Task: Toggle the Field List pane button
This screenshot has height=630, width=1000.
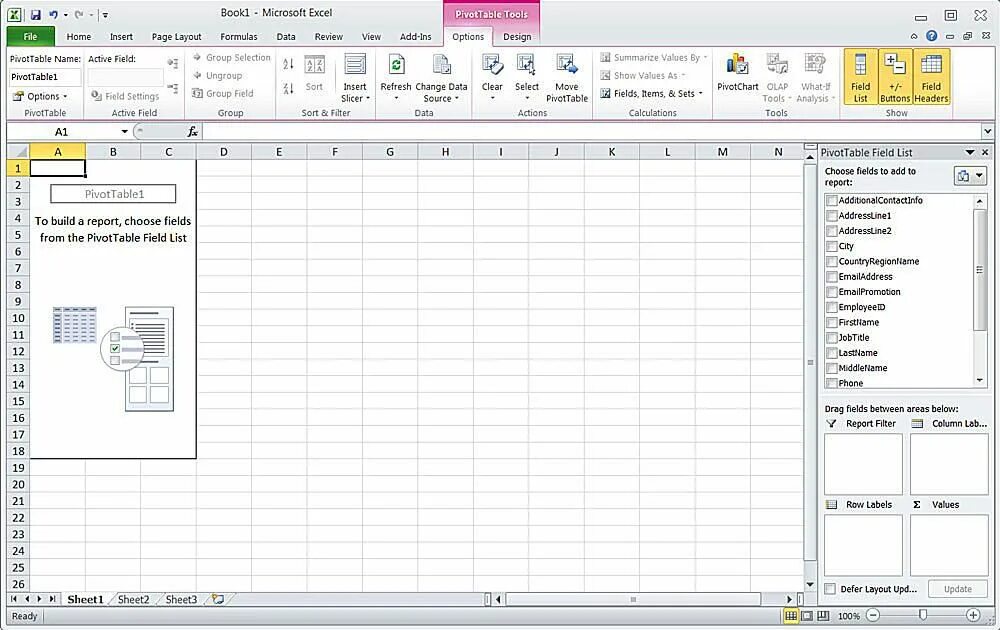Action: coord(860,78)
